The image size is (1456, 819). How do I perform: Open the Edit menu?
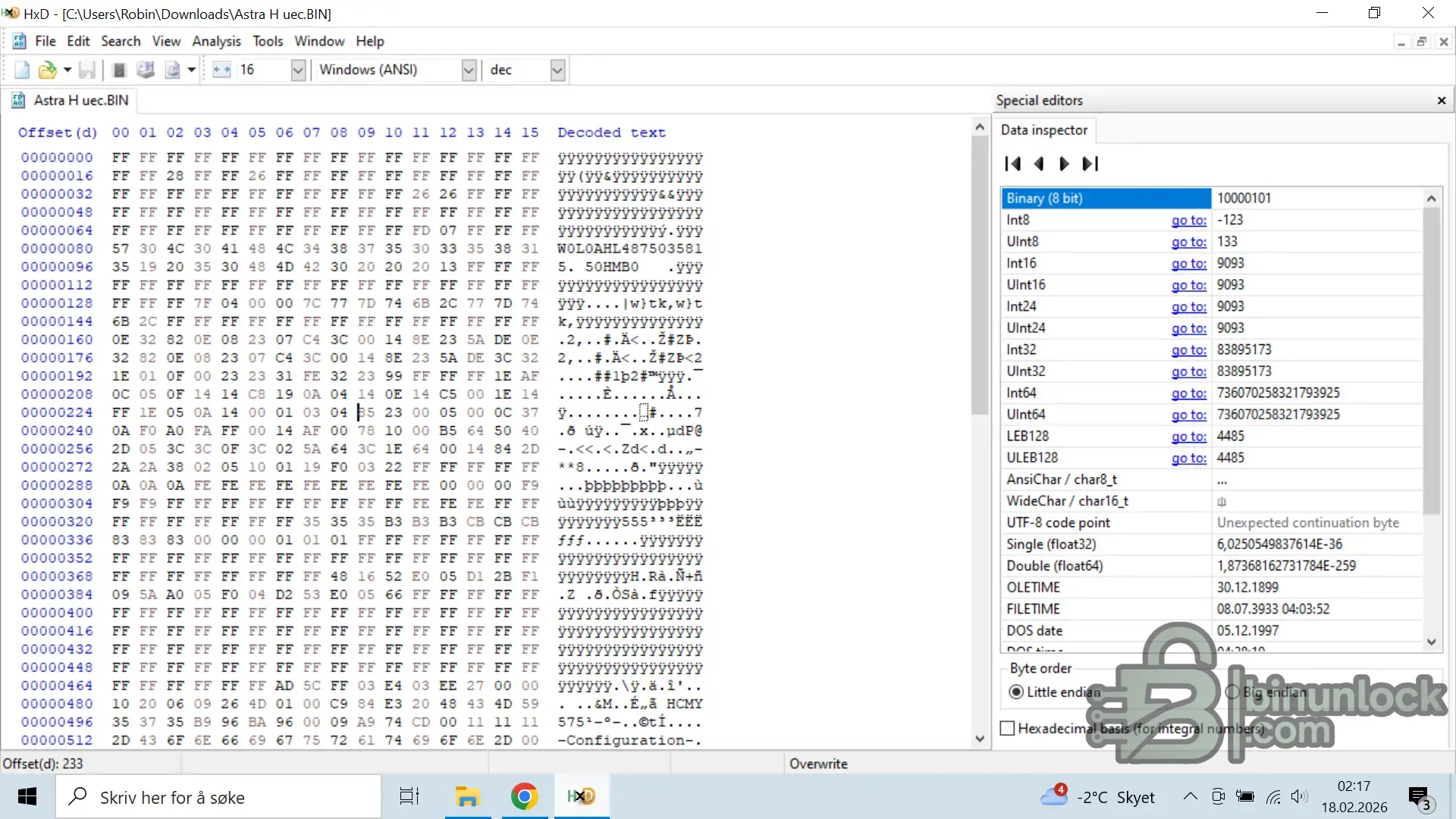78,41
